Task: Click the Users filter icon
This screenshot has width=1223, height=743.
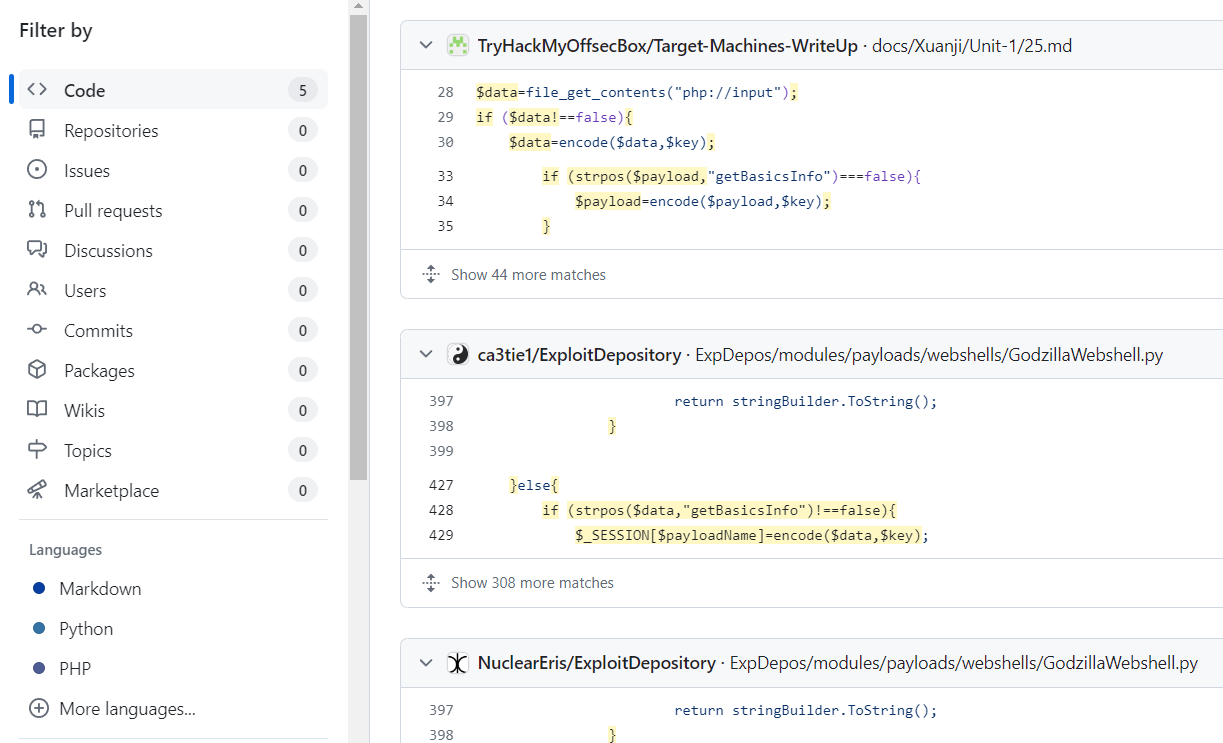Action: 37,290
